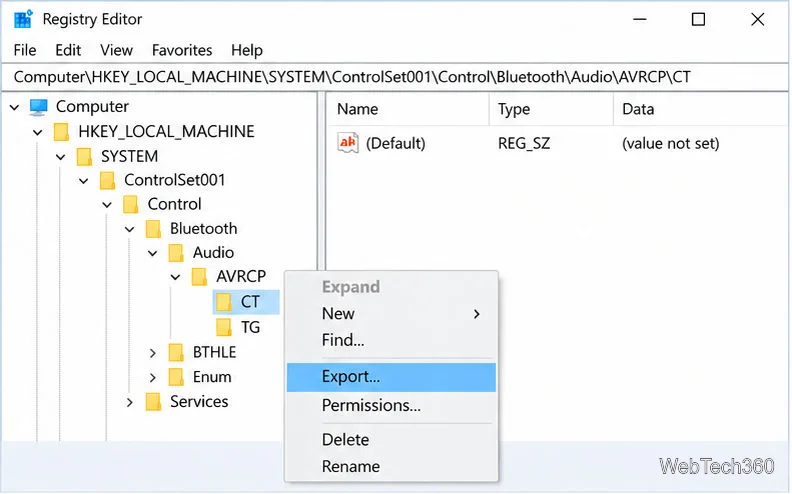The height and width of the screenshot is (494, 792).
Task: Click the Bluetooth folder icon
Action: [x=153, y=229]
